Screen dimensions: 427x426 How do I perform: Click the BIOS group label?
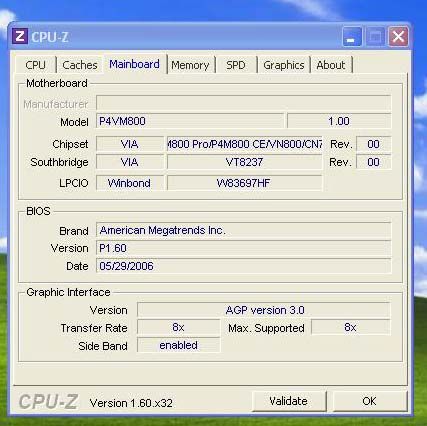(38, 211)
